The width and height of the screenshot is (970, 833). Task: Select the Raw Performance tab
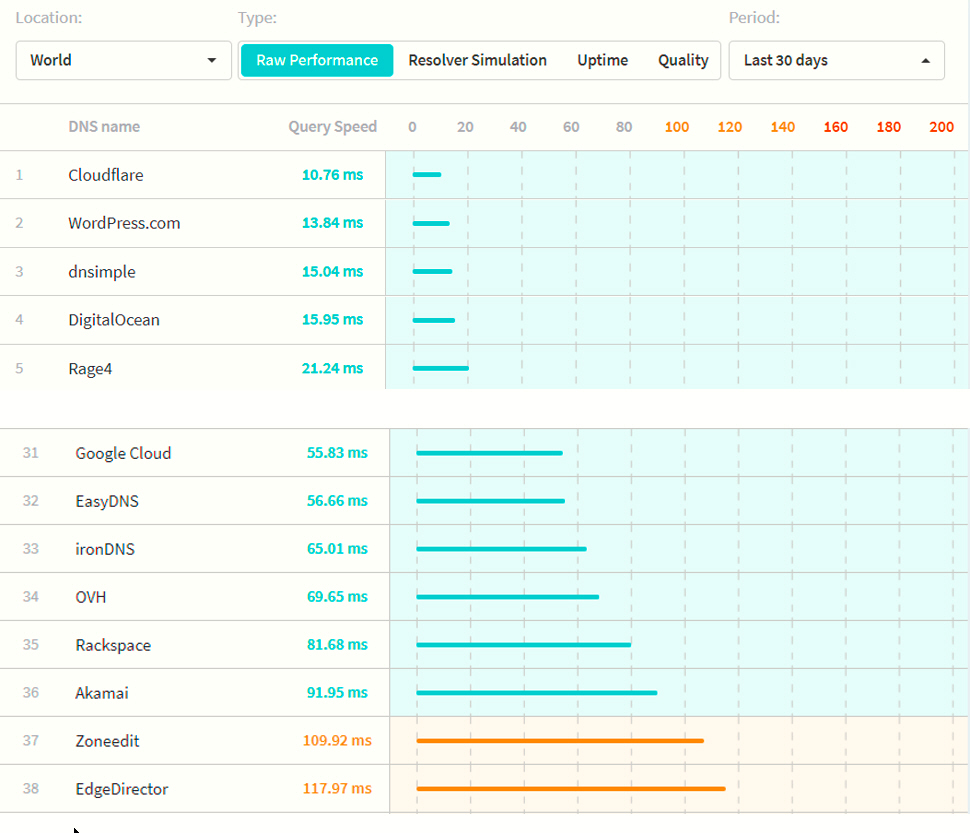317,61
